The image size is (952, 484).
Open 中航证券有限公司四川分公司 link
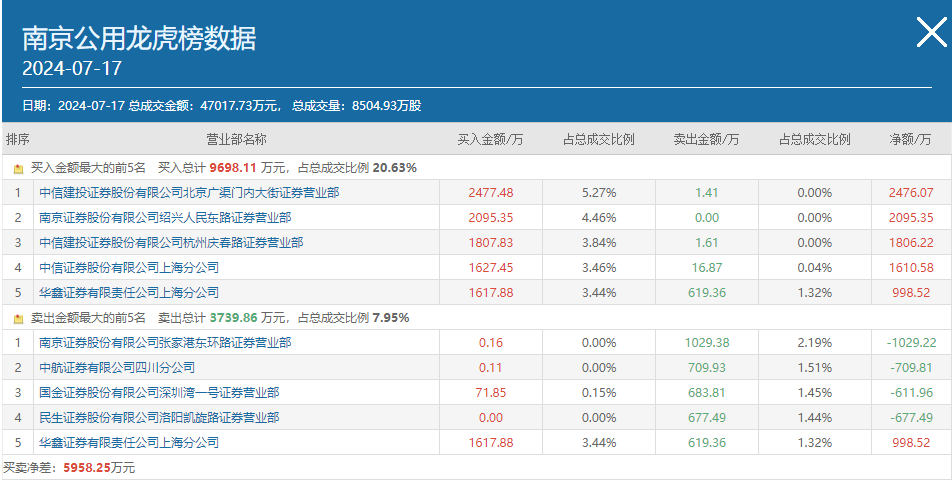pos(117,367)
